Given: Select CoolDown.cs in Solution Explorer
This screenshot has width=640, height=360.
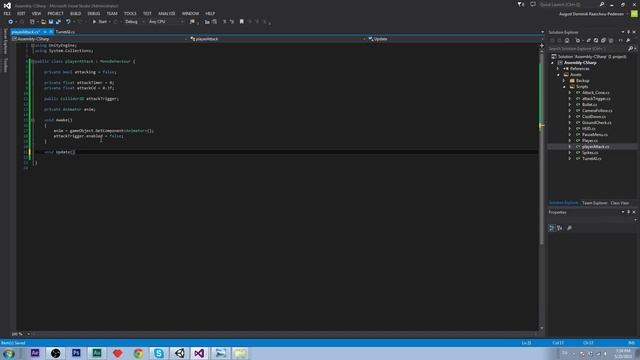Looking at the screenshot, I should click(x=594, y=117).
